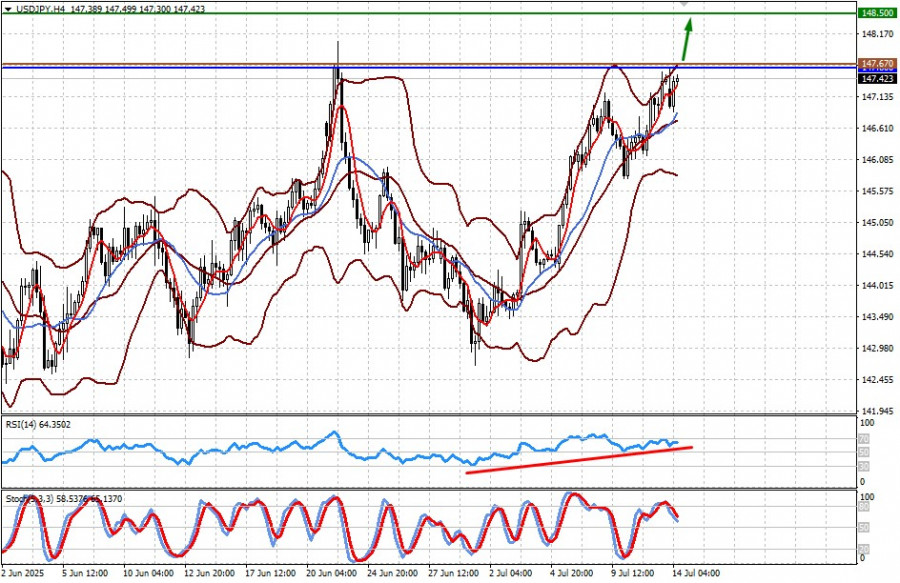Click the 10 Jun 04:00 time label
Image resolution: width=900 pixels, height=583 pixels.
point(149,573)
